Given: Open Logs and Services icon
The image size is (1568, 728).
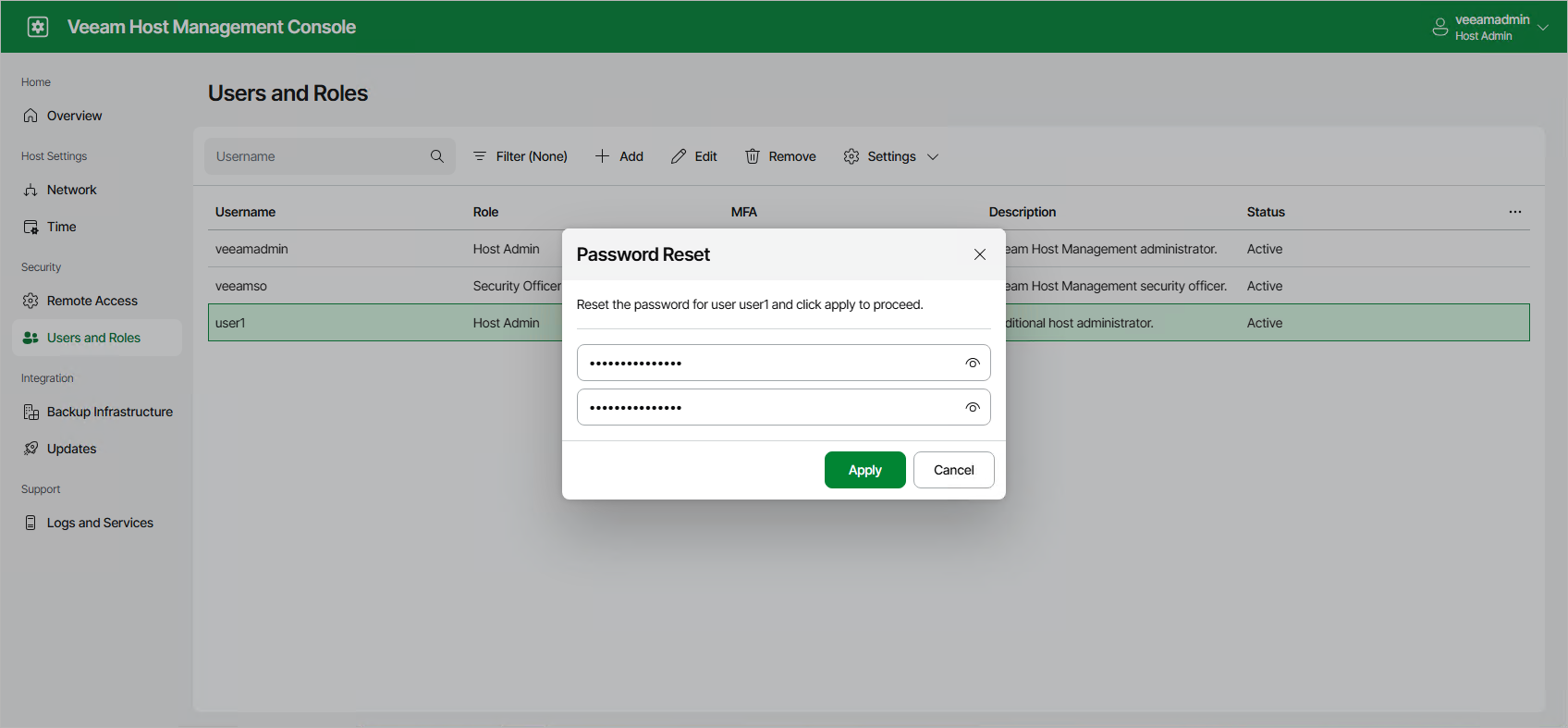Looking at the screenshot, I should point(31,523).
